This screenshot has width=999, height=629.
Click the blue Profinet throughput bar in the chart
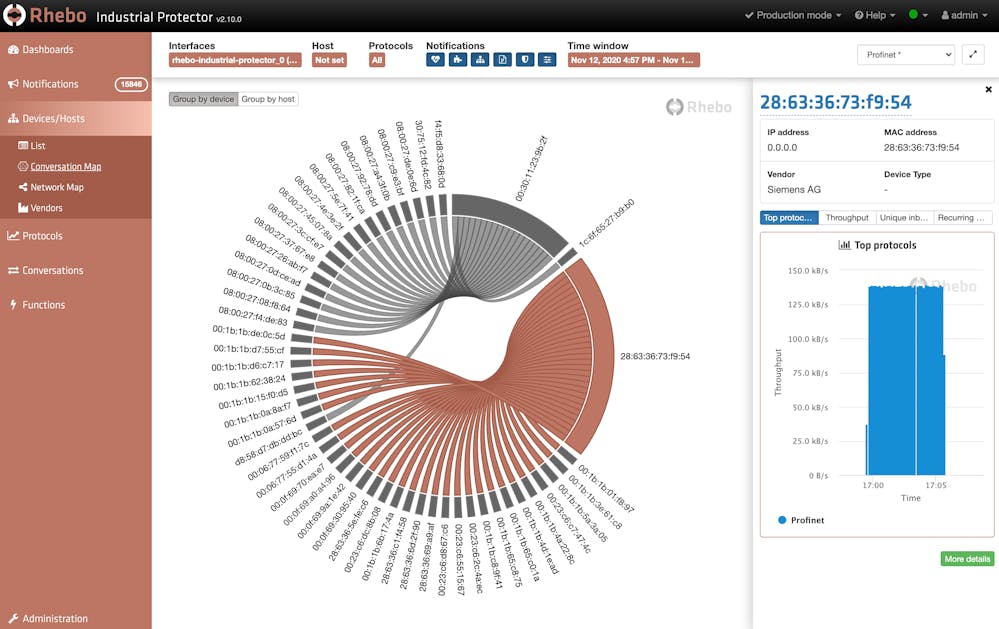(905, 380)
